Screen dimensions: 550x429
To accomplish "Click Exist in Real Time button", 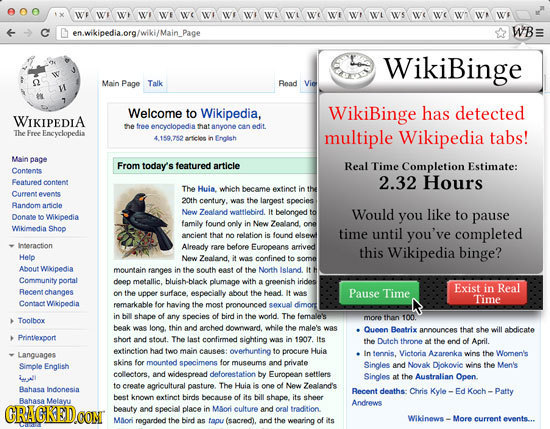I will (487, 293).
